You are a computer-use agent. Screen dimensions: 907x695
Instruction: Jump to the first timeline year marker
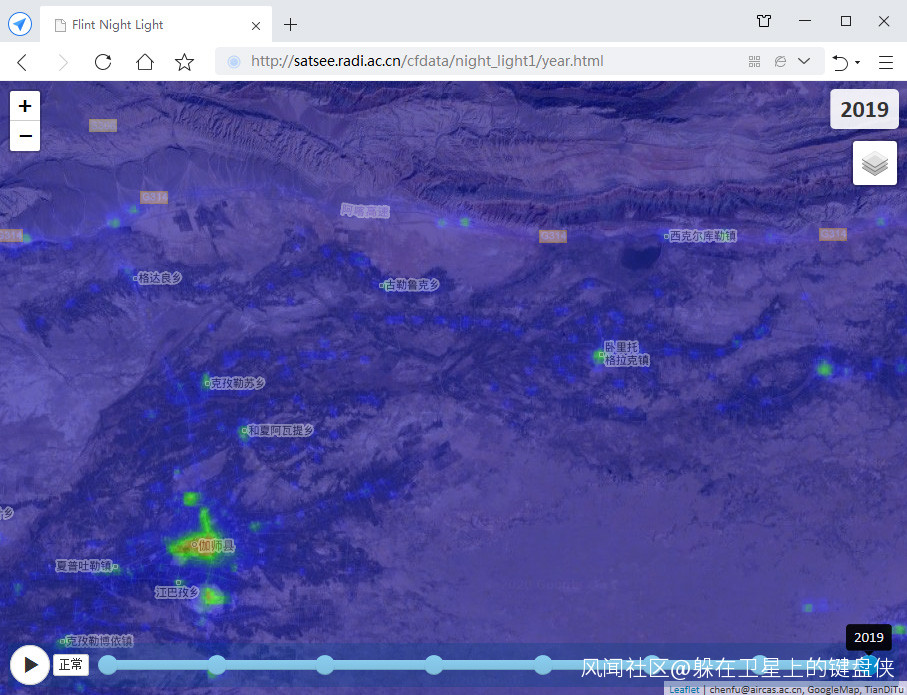(108, 665)
